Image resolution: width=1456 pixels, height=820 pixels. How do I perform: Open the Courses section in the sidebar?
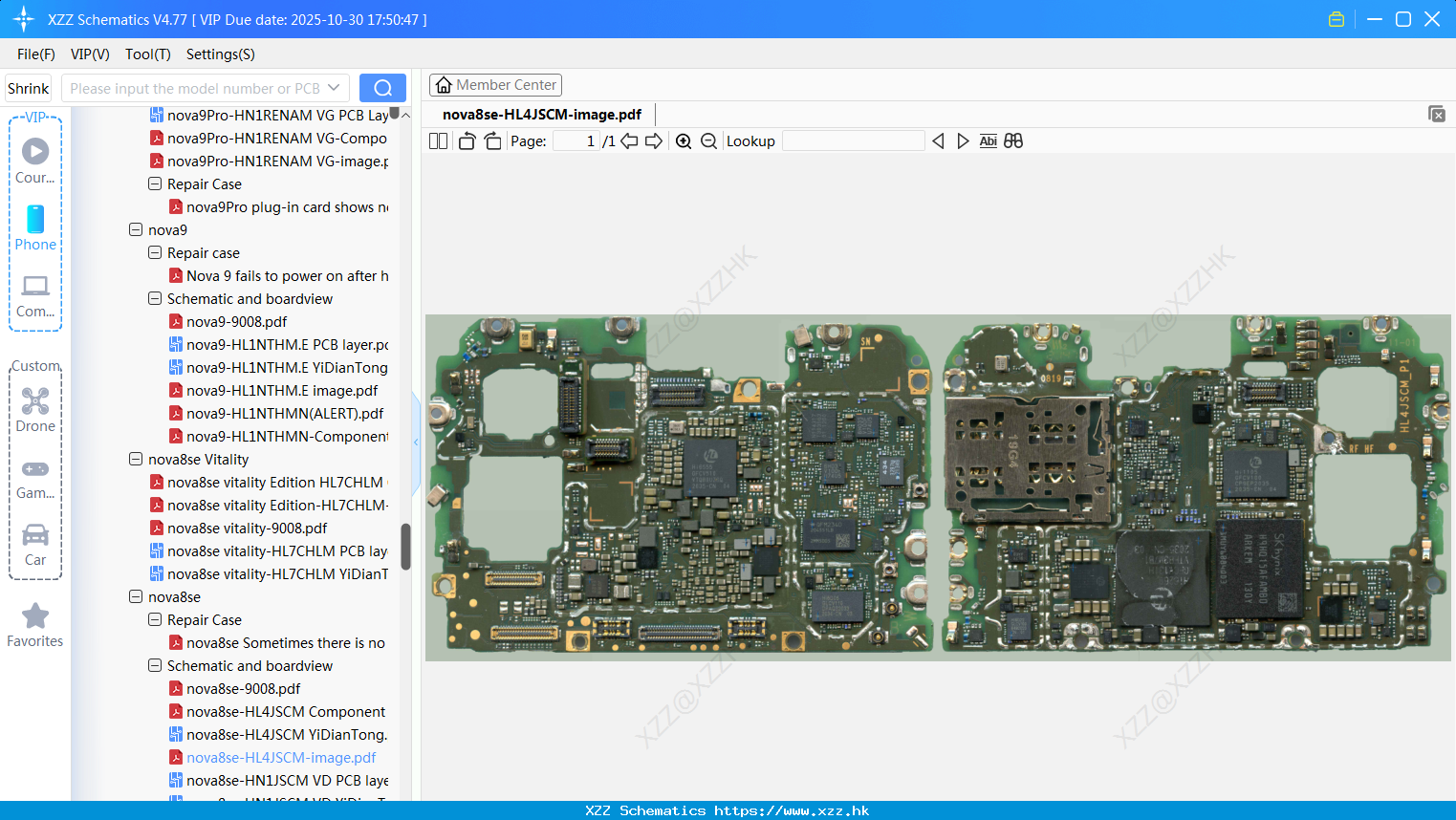(35, 161)
